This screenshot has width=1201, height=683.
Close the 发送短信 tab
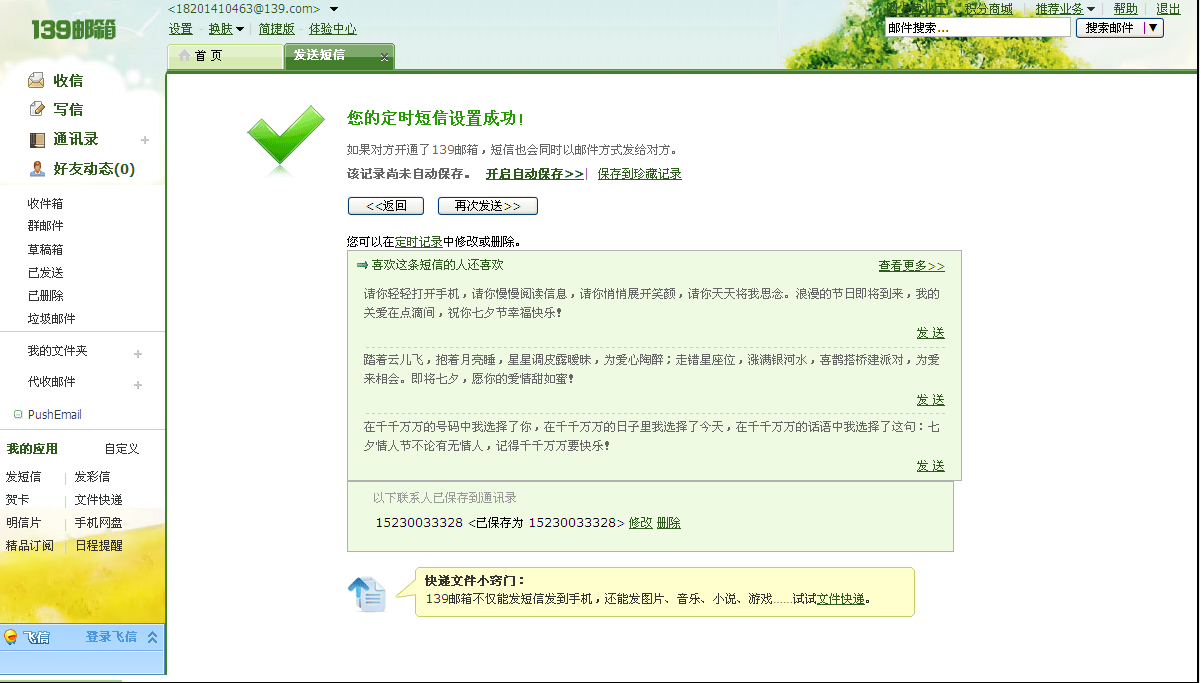(x=384, y=57)
